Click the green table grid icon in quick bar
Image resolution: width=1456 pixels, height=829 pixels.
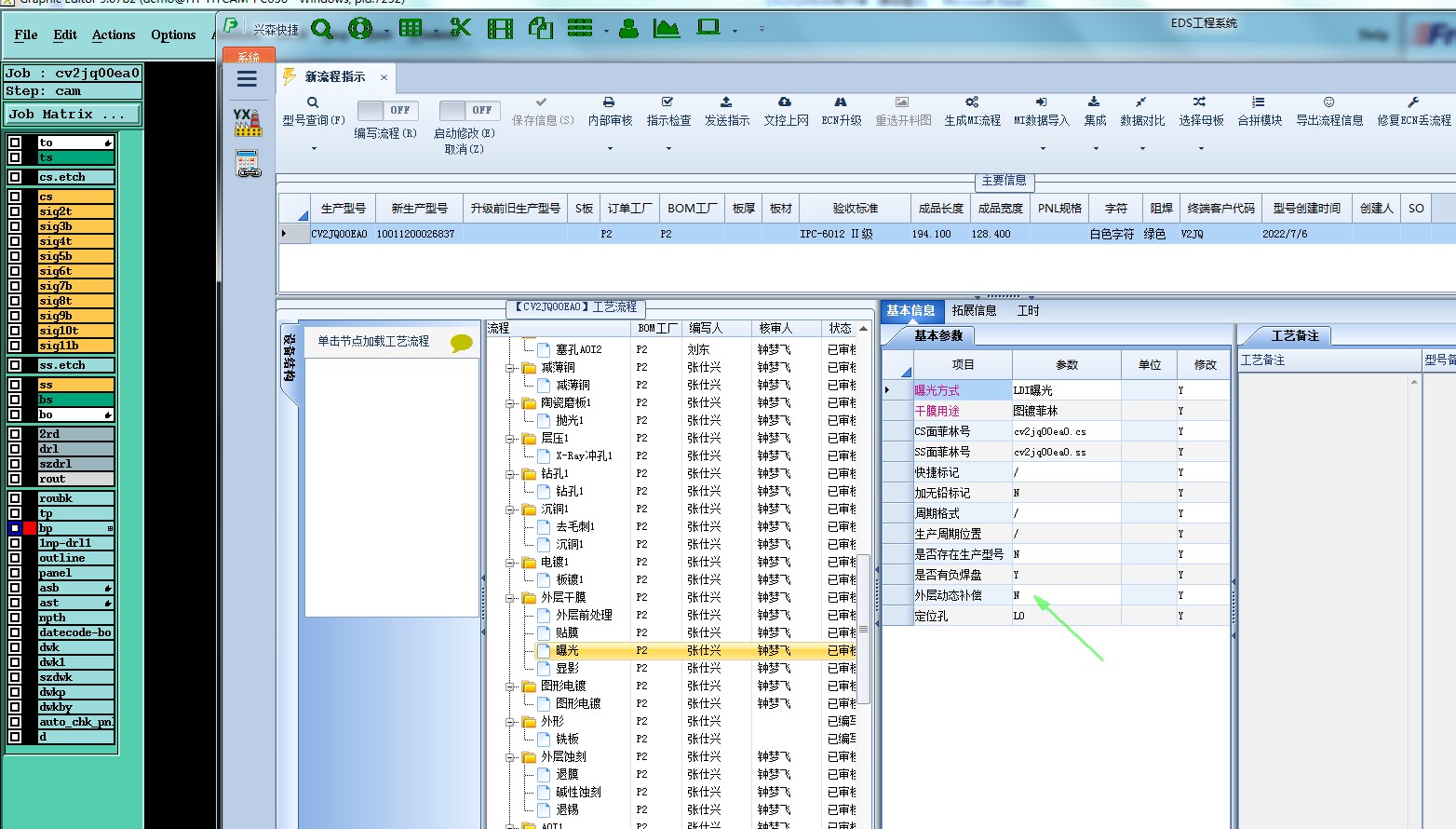coord(411,29)
